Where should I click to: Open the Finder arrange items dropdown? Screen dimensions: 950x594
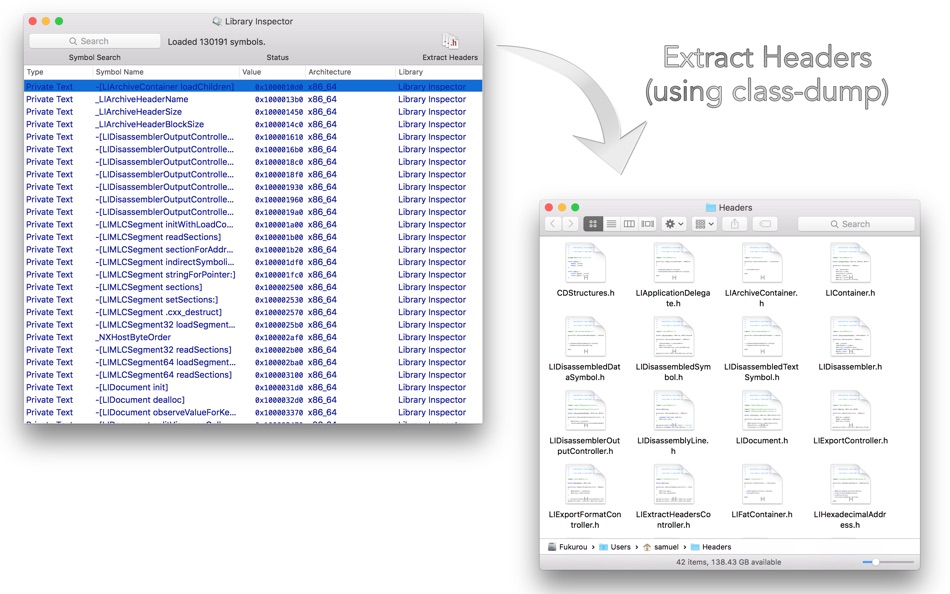coord(705,224)
